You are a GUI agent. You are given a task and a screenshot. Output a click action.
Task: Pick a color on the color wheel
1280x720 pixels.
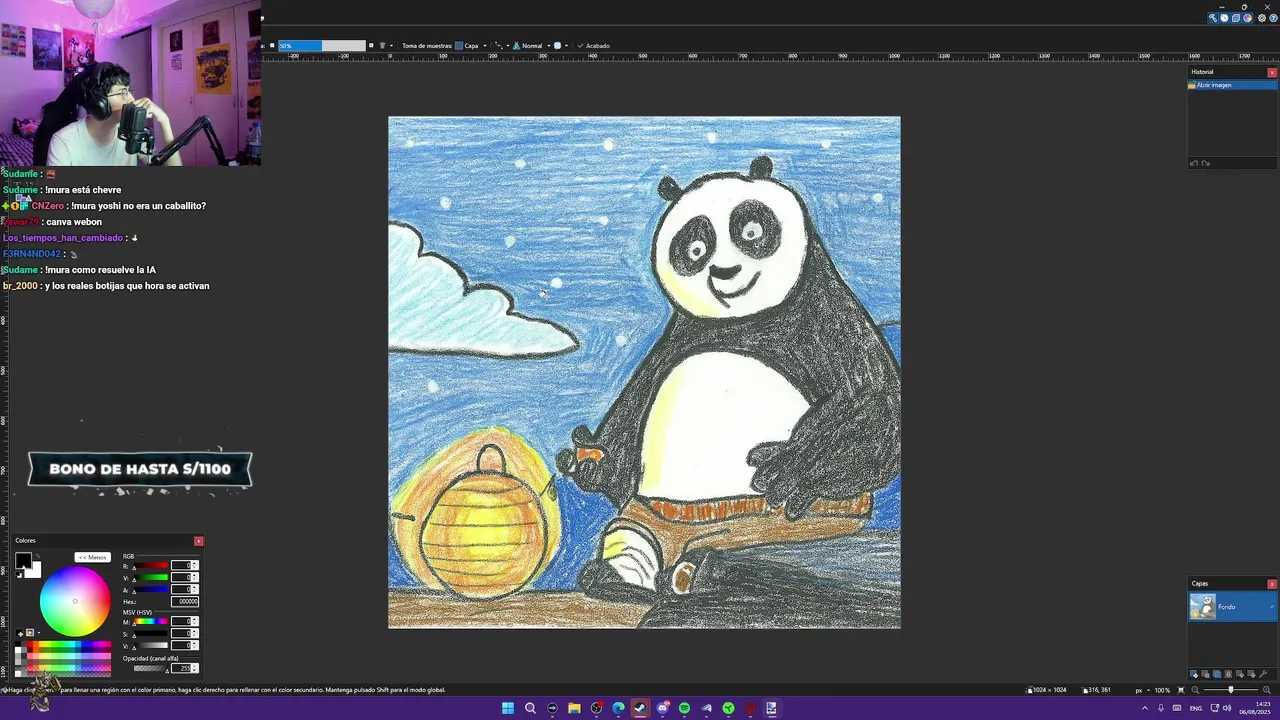pos(75,601)
